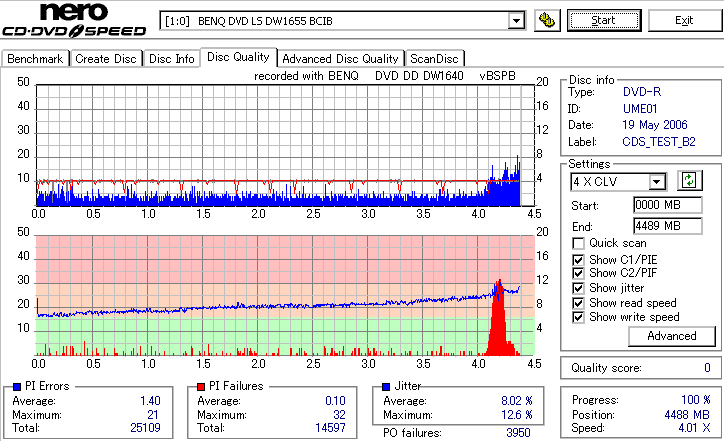Toggle the Show C1/PIE checkbox

click(x=578, y=260)
